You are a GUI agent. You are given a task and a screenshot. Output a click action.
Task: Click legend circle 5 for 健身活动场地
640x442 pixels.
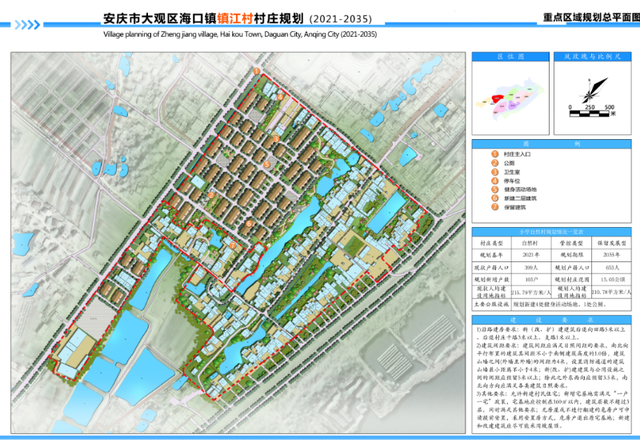(x=495, y=189)
